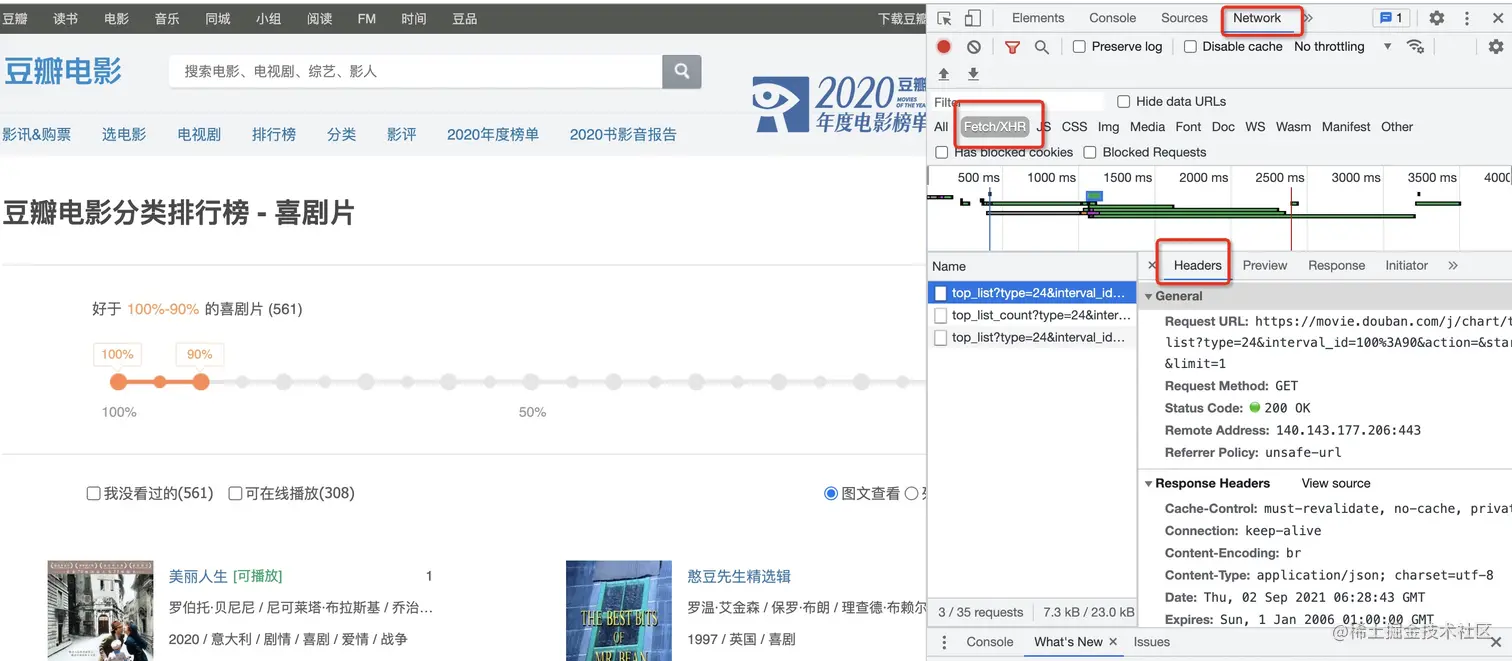This screenshot has width=1512, height=661.
Task: Open the Issues drawer tab
Action: pos(1151,642)
